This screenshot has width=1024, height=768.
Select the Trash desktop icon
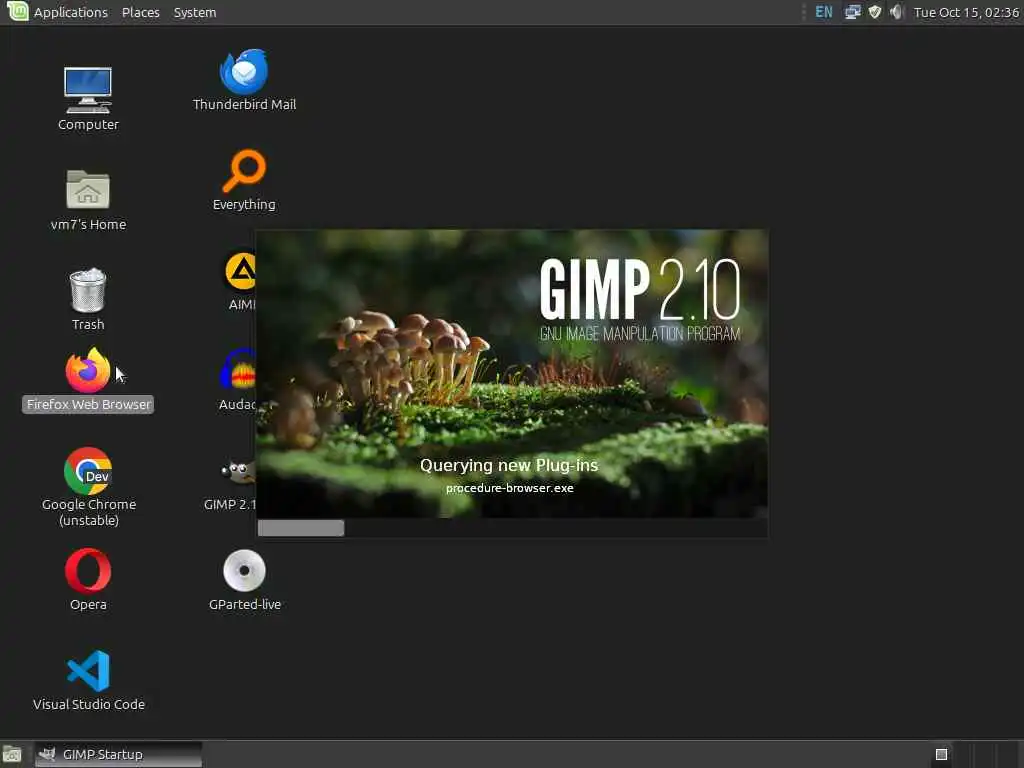click(x=88, y=290)
